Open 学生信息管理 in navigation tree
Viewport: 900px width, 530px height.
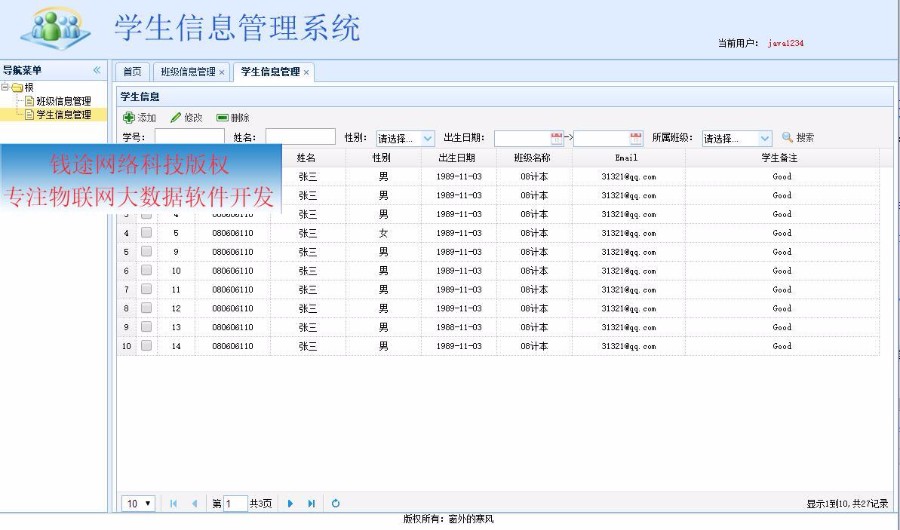[x=64, y=114]
